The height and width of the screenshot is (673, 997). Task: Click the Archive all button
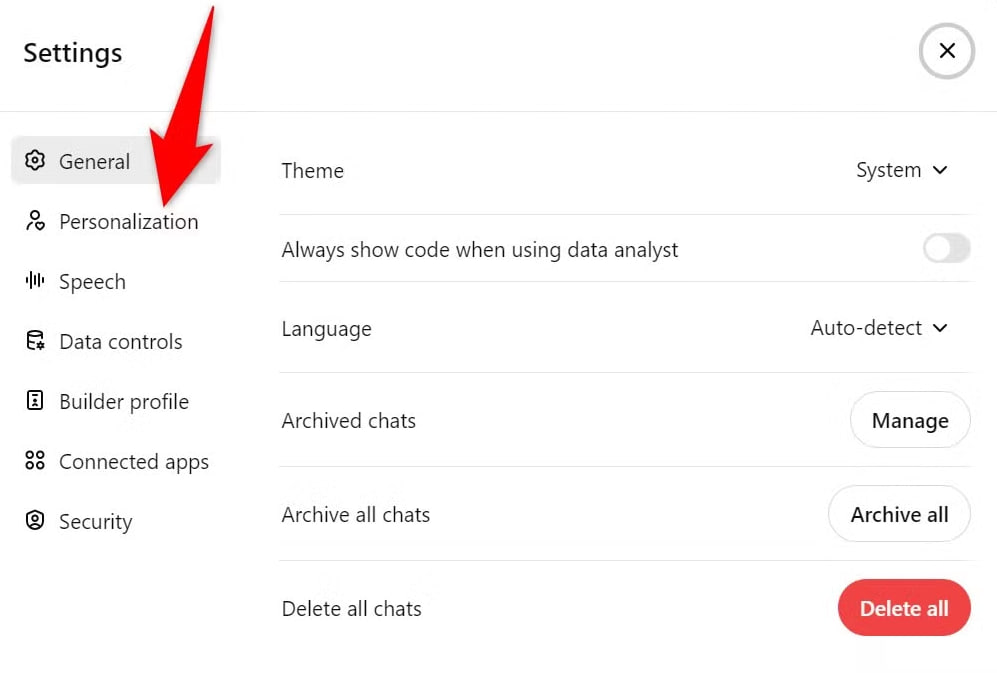pyautogui.click(x=899, y=514)
